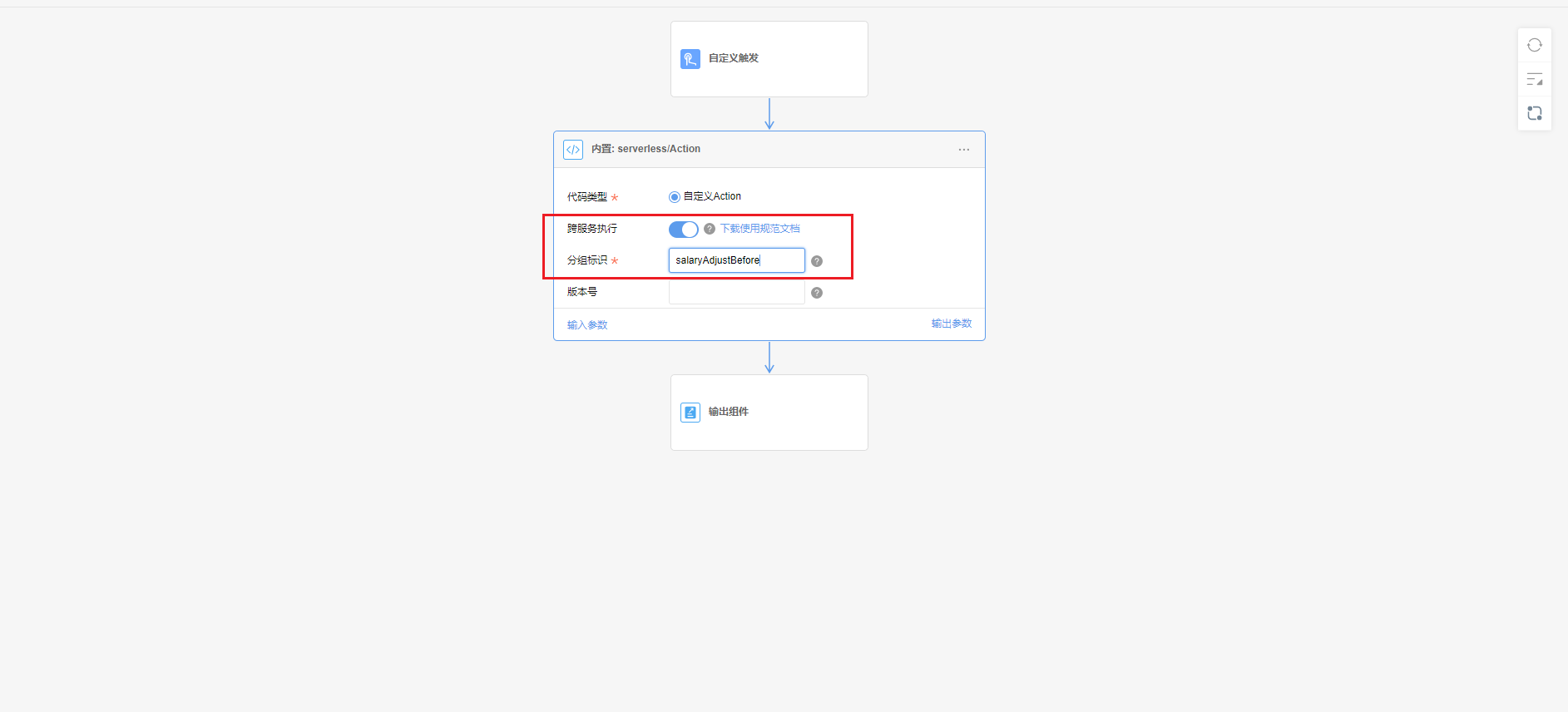The height and width of the screenshot is (712, 1568).
Task: Select the 自定义触发 node card
Action: click(769, 59)
